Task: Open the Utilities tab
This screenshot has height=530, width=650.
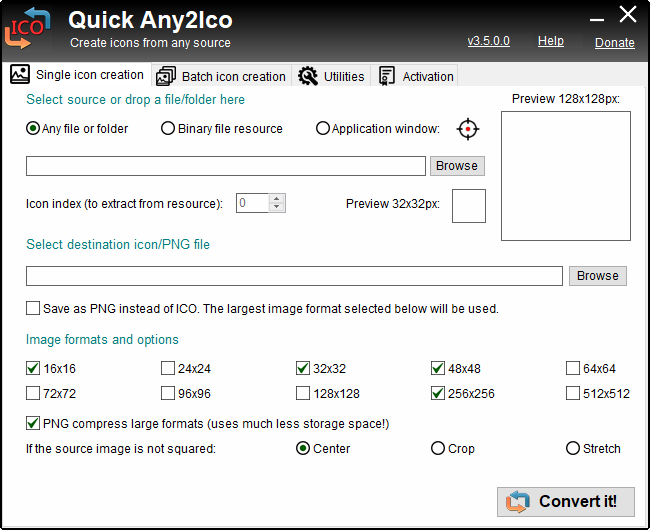Action: (x=331, y=77)
